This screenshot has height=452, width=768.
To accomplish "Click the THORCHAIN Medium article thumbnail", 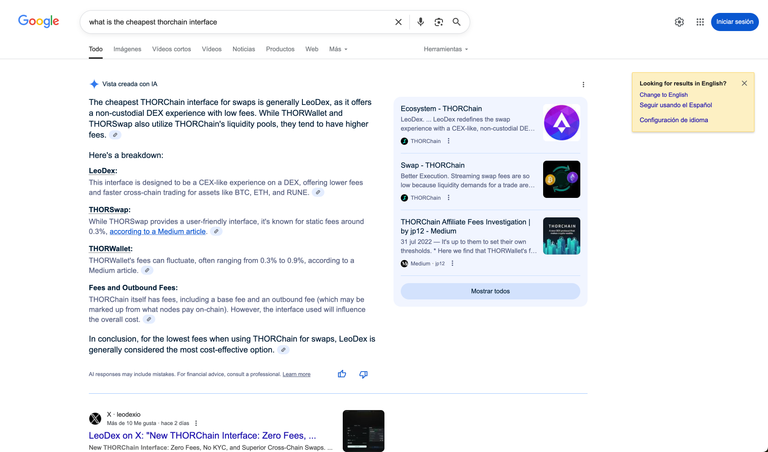I will point(561,236).
